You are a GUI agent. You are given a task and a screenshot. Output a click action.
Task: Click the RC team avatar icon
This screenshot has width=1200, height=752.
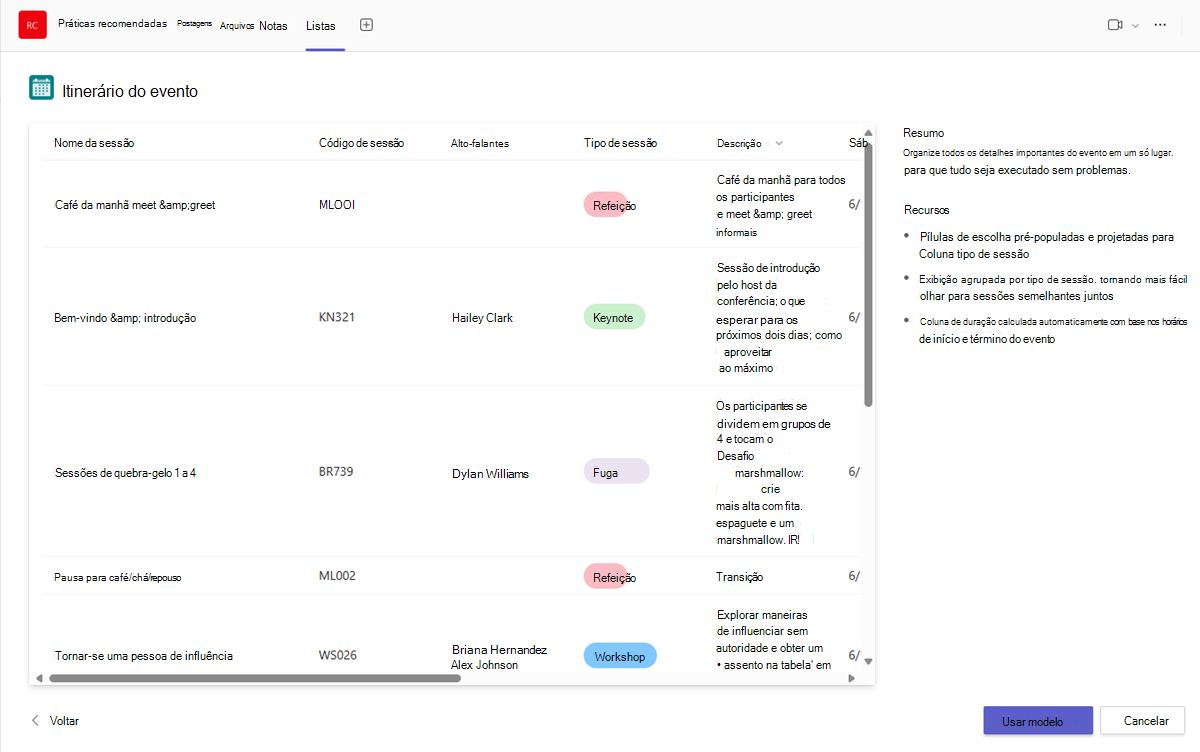(x=33, y=25)
